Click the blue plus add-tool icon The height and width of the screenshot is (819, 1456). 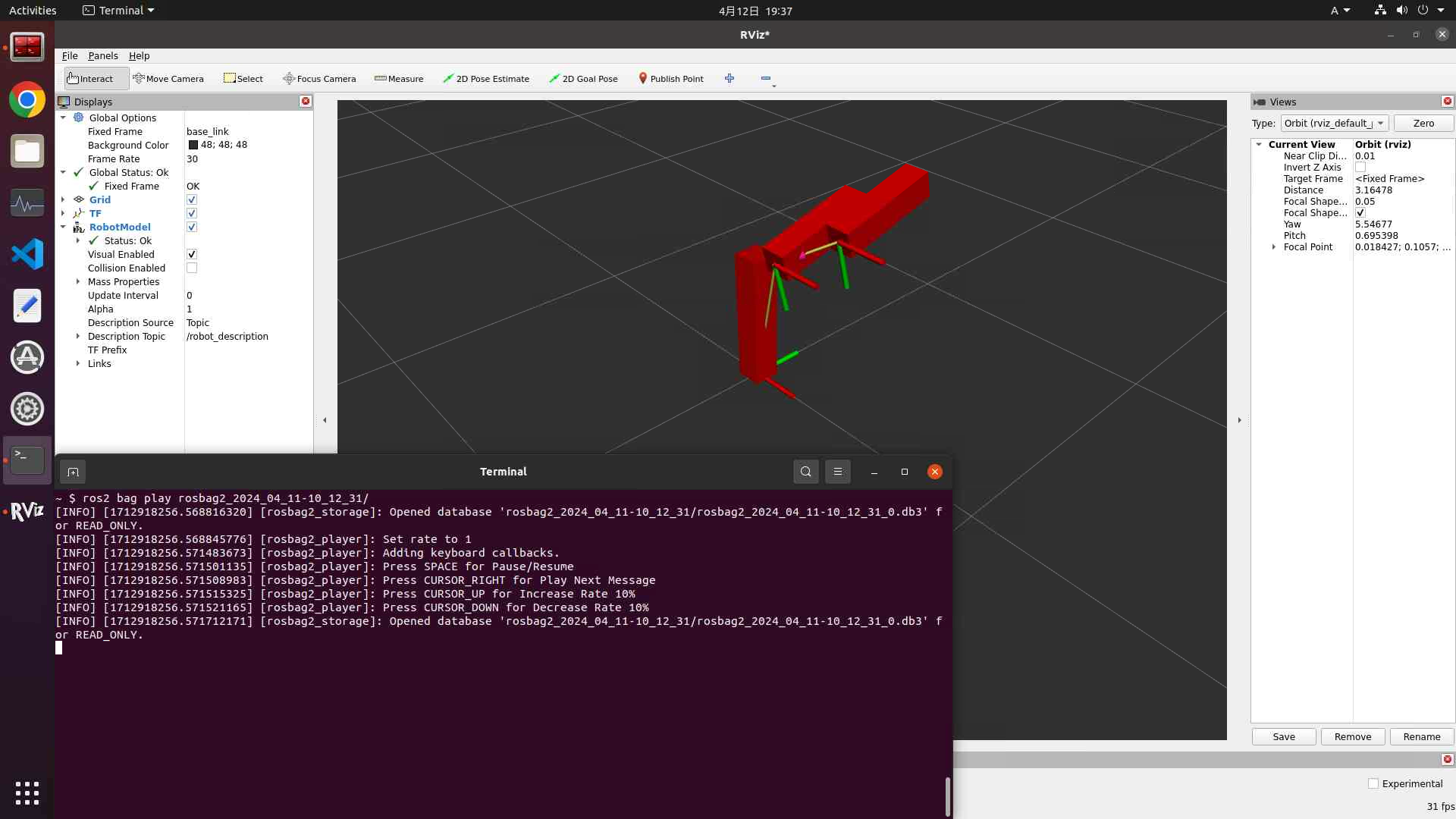pos(730,78)
